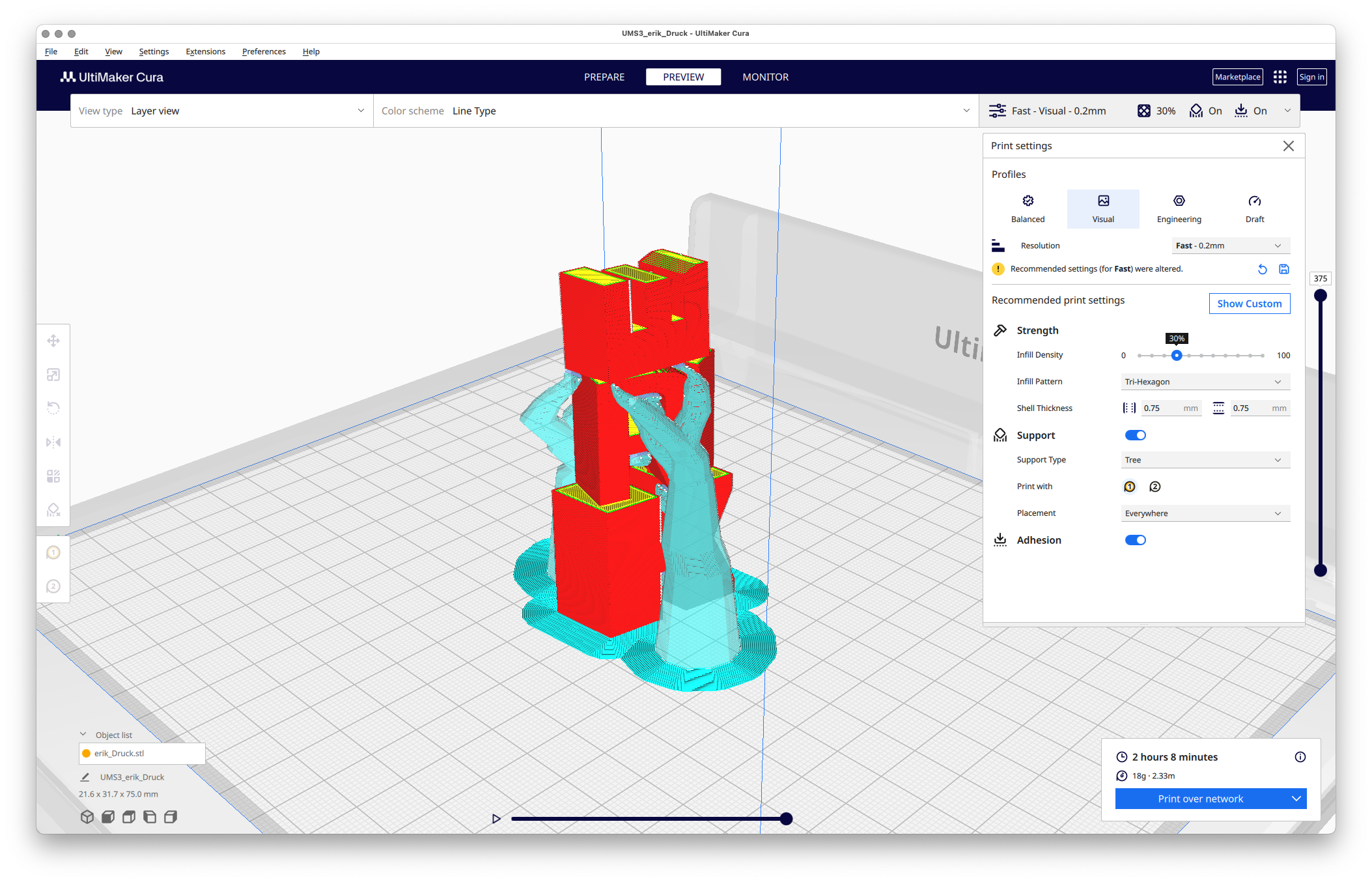Select the Move tool in left toolbar
The height and width of the screenshot is (882, 1372).
tap(53, 341)
